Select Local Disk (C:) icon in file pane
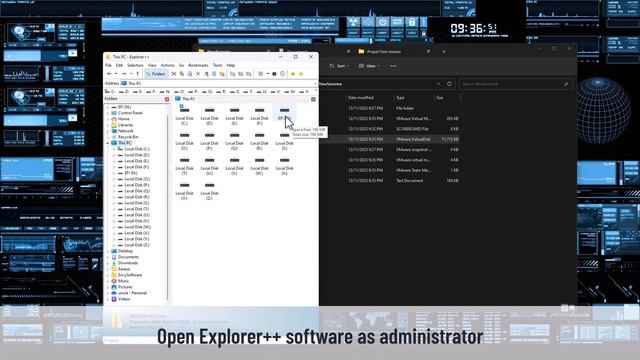Screen dimensions: 640x360 coord(184,116)
